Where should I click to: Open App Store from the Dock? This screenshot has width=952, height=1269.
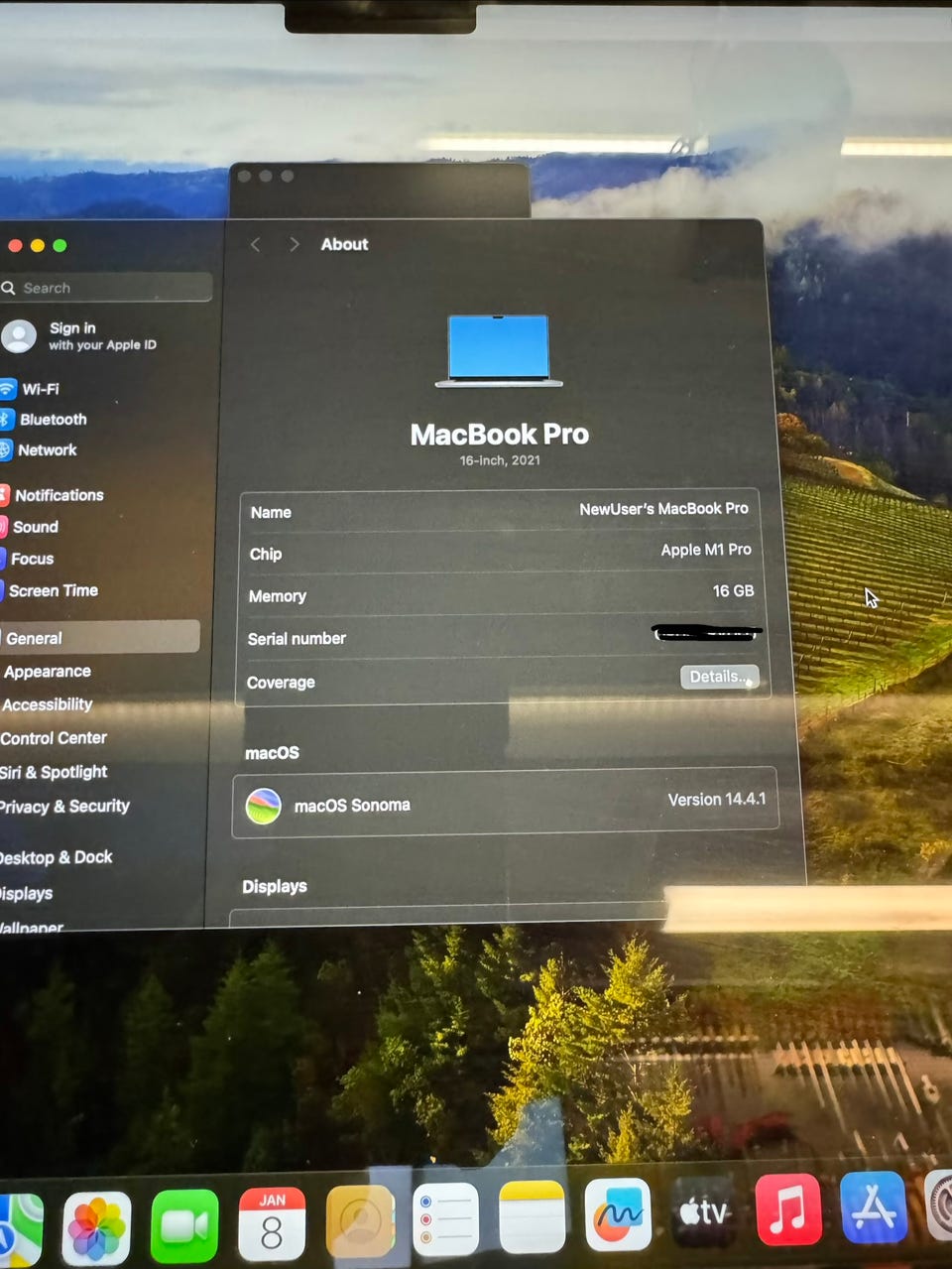click(874, 1207)
